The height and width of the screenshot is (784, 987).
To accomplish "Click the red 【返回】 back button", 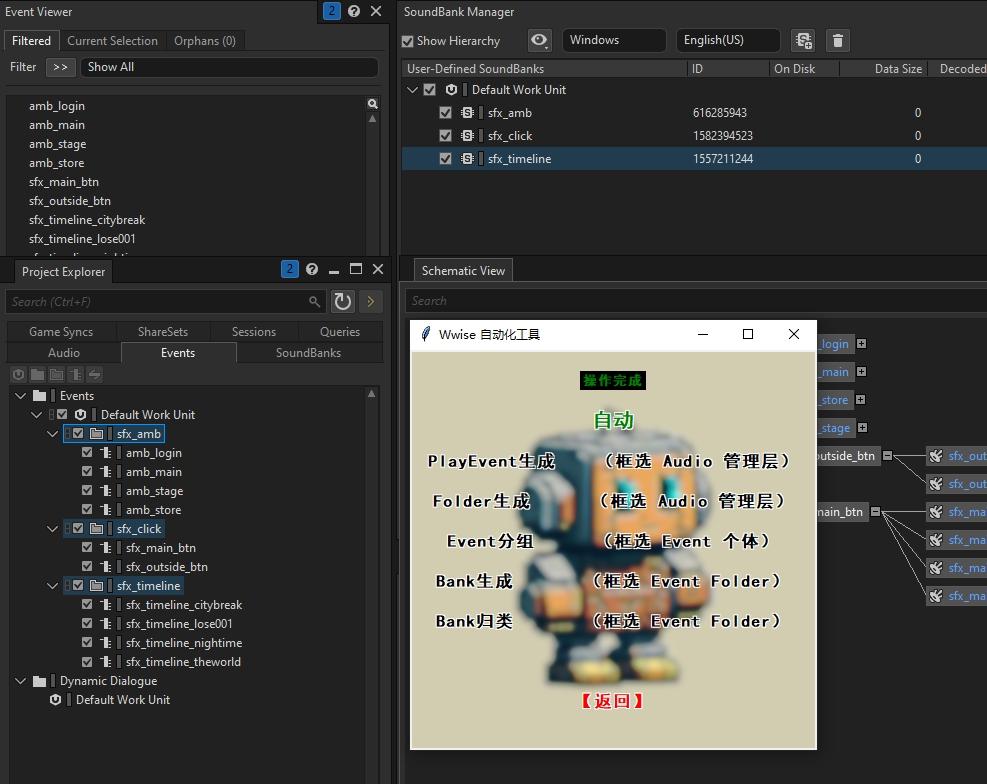I will click(612, 701).
